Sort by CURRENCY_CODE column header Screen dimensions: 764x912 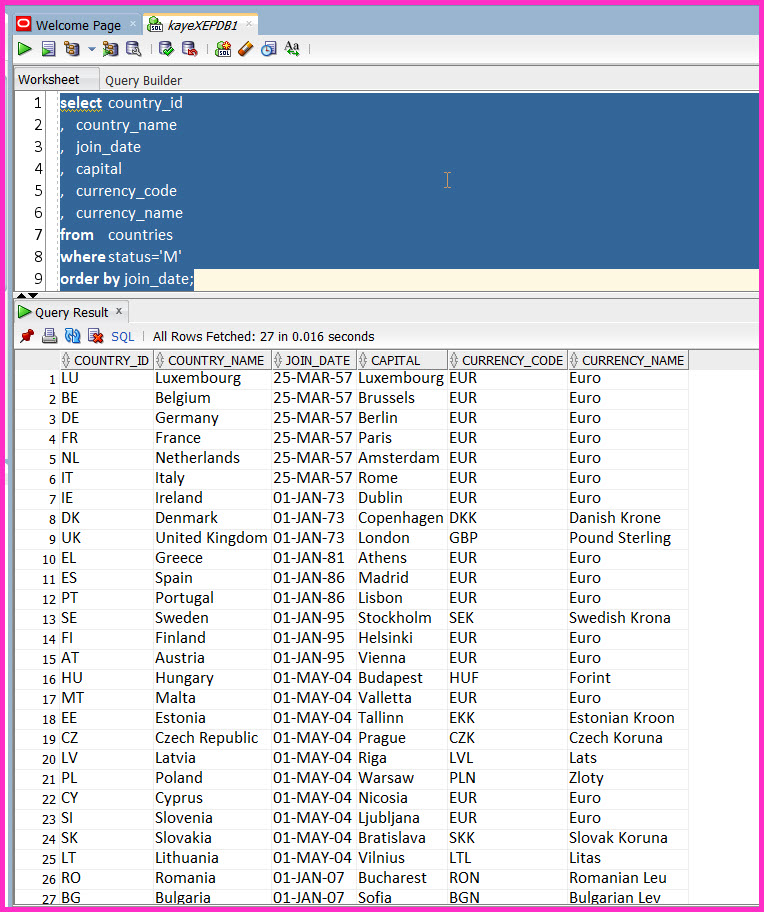[x=508, y=361]
